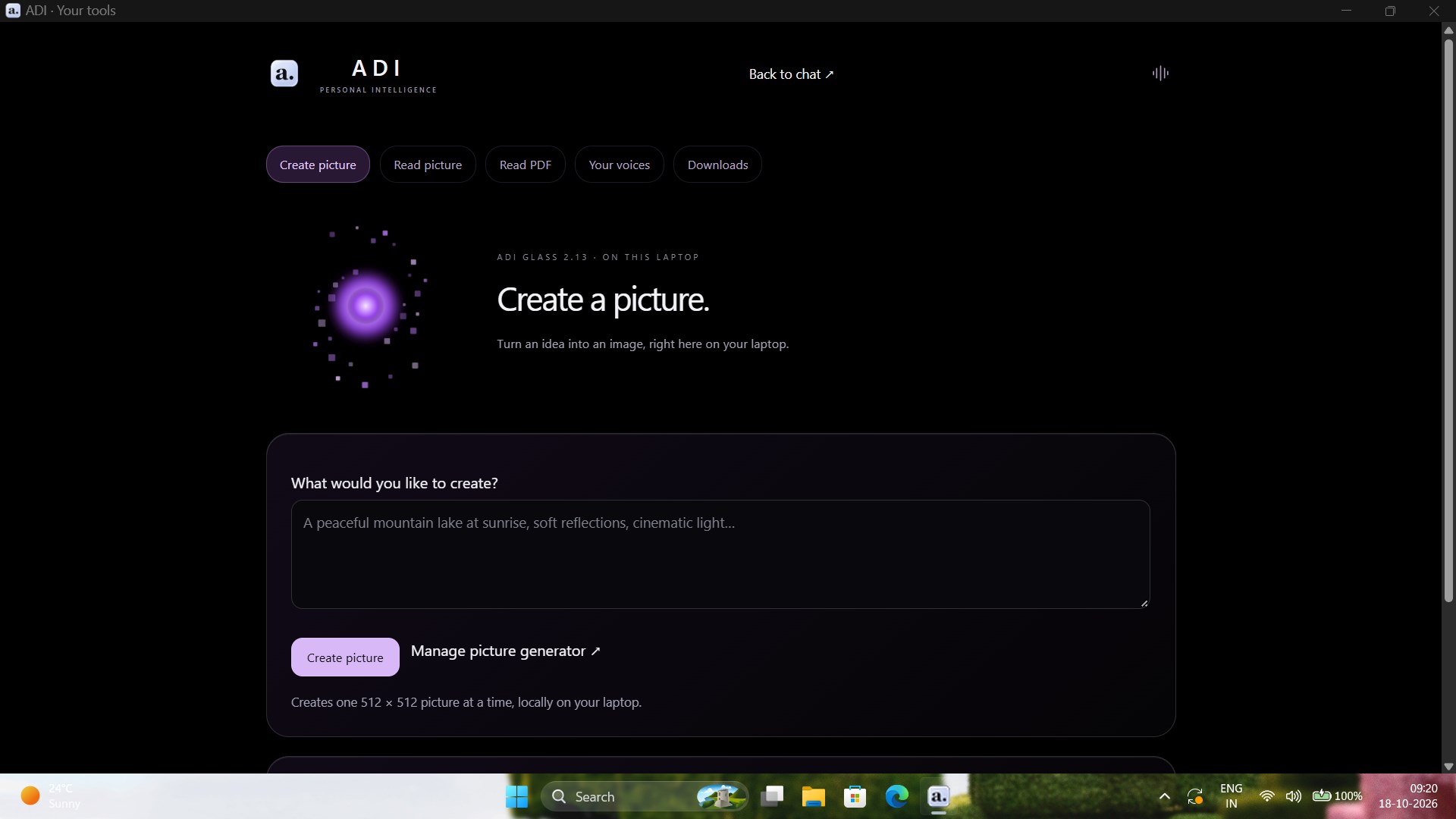This screenshot has width=1456, height=819.
Task: Click the sync status tray icon
Action: click(x=1195, y=796)
